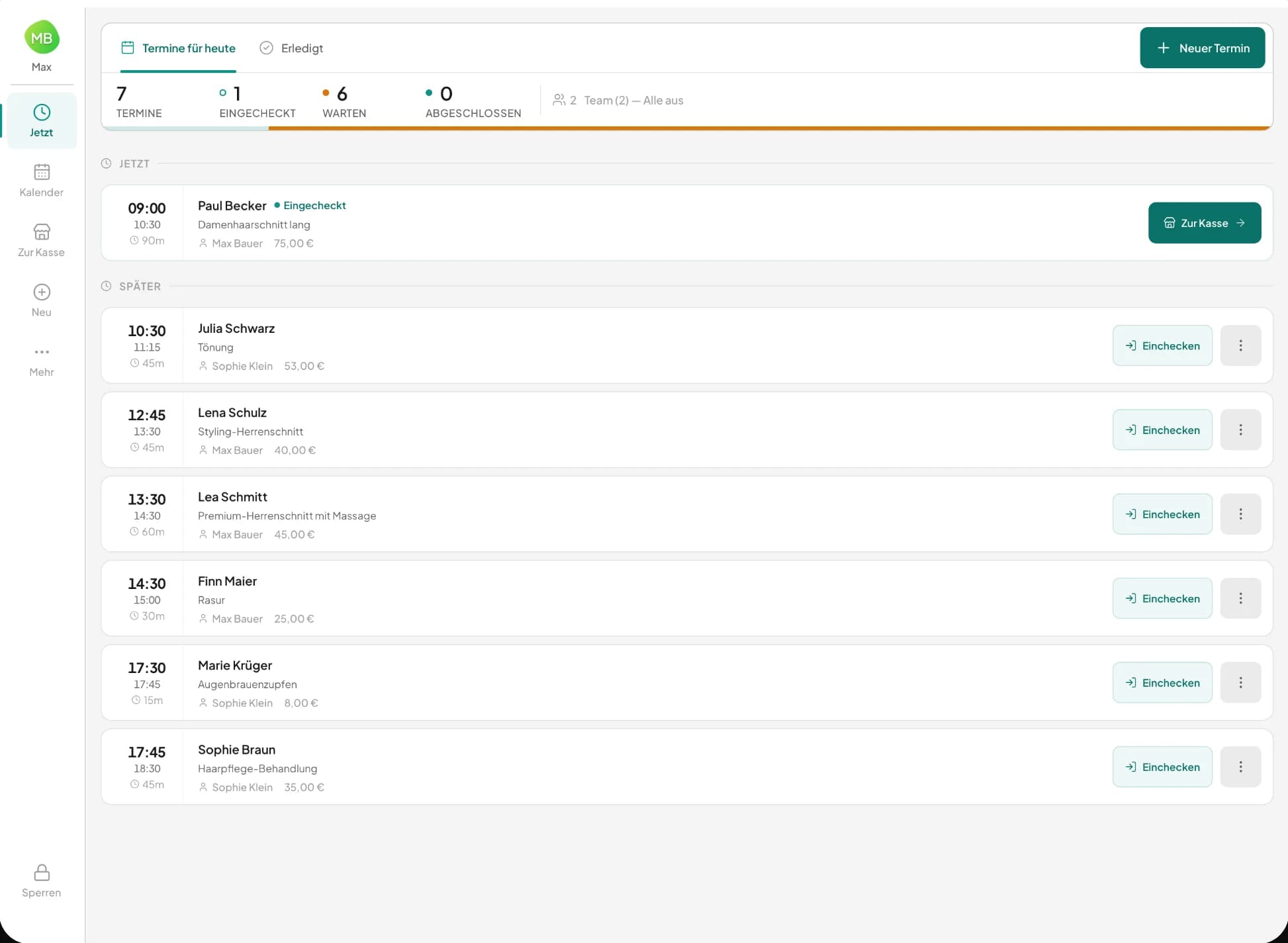Click the Damenhaarschnitt lang service text
The width and height of the screenshot is (1288, 943).
pos(254,224)
